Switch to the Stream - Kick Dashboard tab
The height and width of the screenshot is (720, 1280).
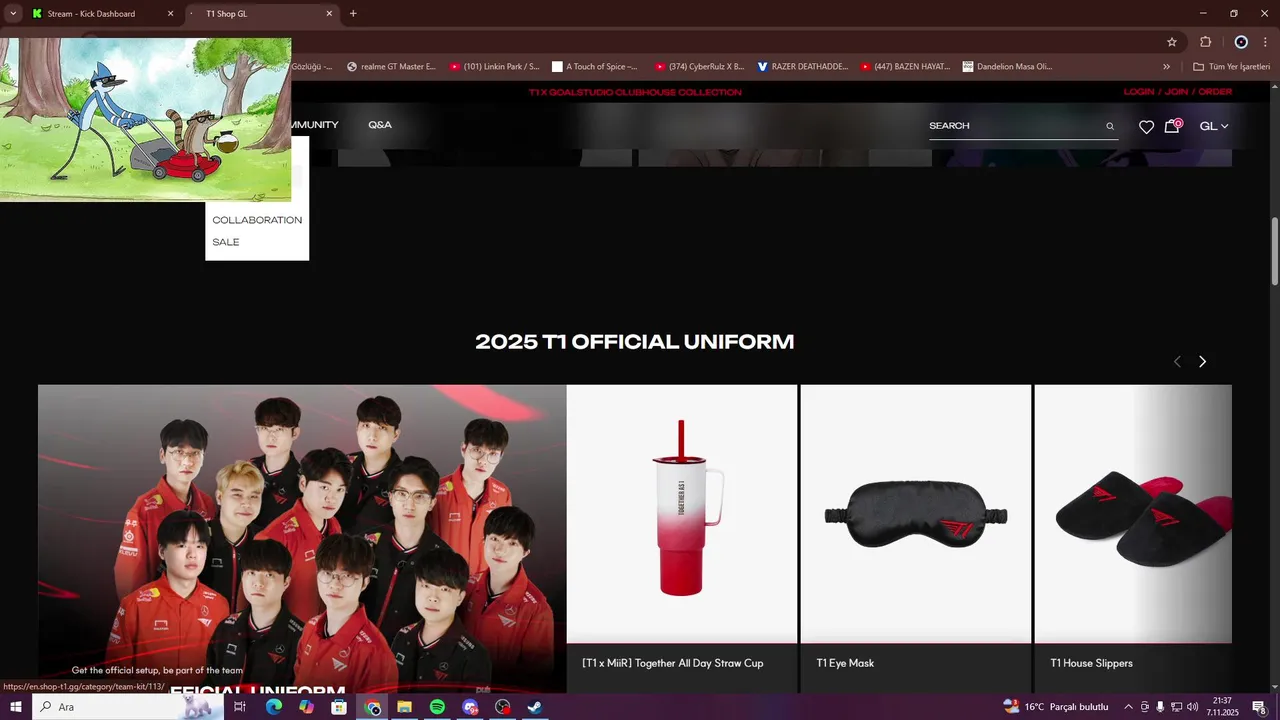point(100,14)
